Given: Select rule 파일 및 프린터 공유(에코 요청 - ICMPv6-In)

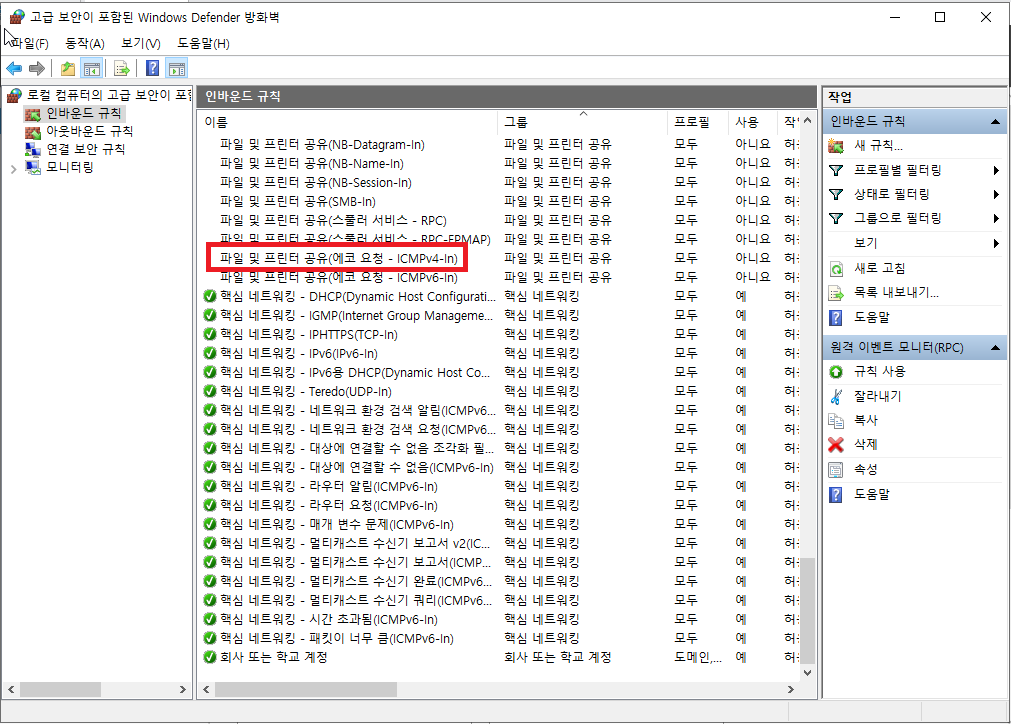Looking at the screenshot, I should coord(339,278).
